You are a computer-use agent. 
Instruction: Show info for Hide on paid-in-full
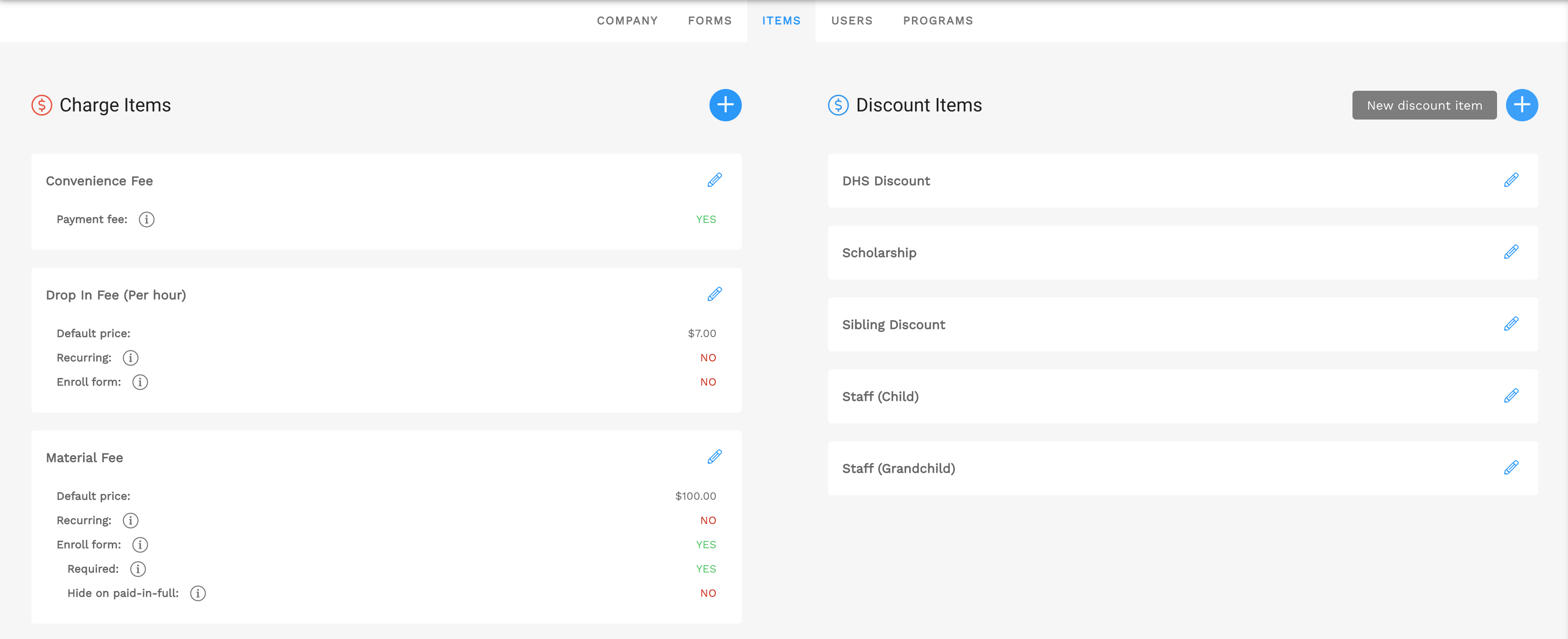[198, 593]
